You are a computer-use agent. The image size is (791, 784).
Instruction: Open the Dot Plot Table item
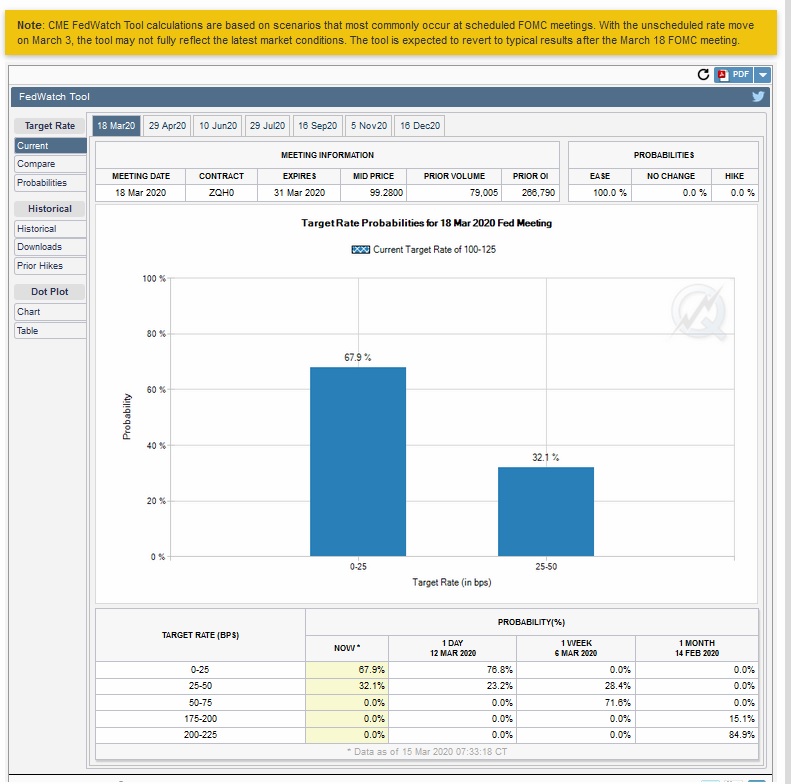point(50,330)
